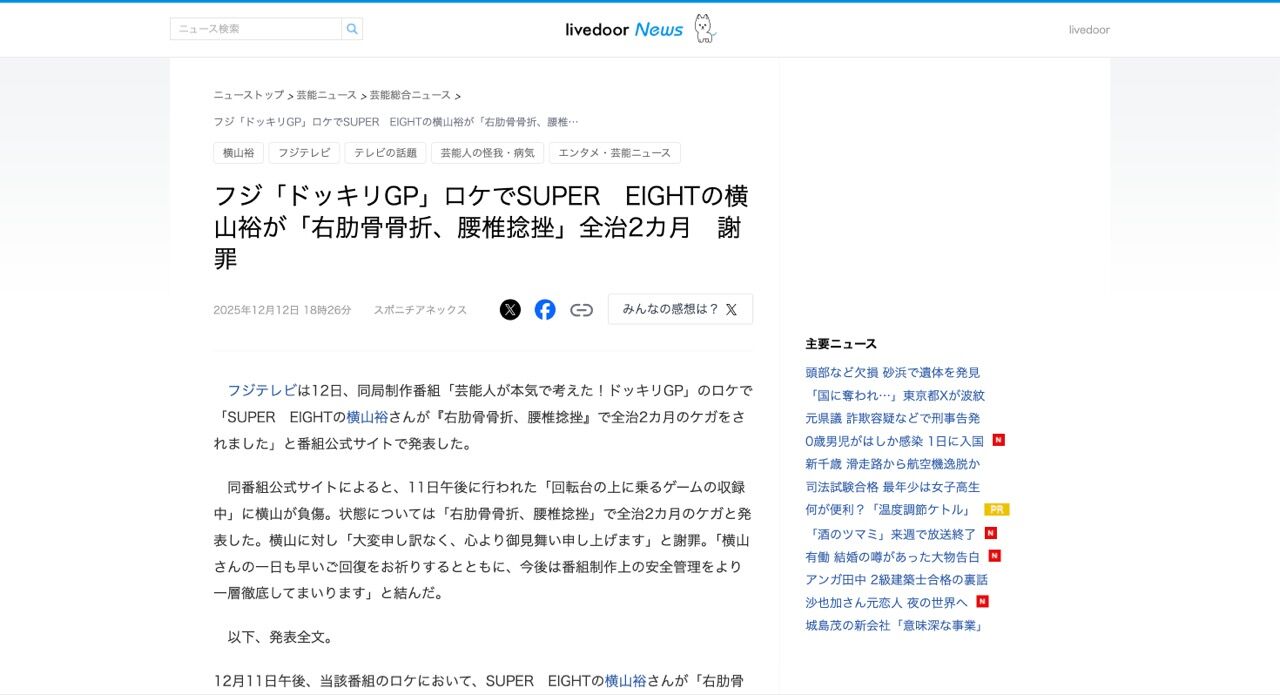Image resolution: width=1280 pixels, height=695 pixels.
Task: Select the テレビの話題 tag
Action: (x=385, y=153)
